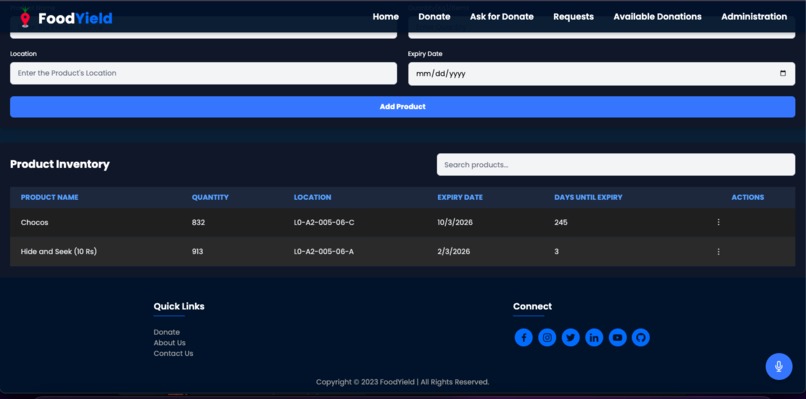This screenshot has height=399, width=806.
Task: Select the Chocos product name cell
Action: pos(34,223)
